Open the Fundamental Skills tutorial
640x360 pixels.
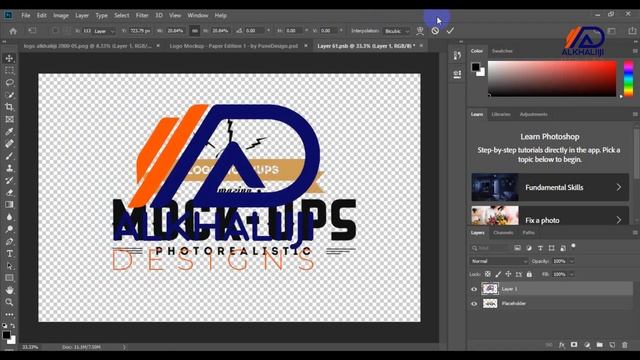click(550, 187)
